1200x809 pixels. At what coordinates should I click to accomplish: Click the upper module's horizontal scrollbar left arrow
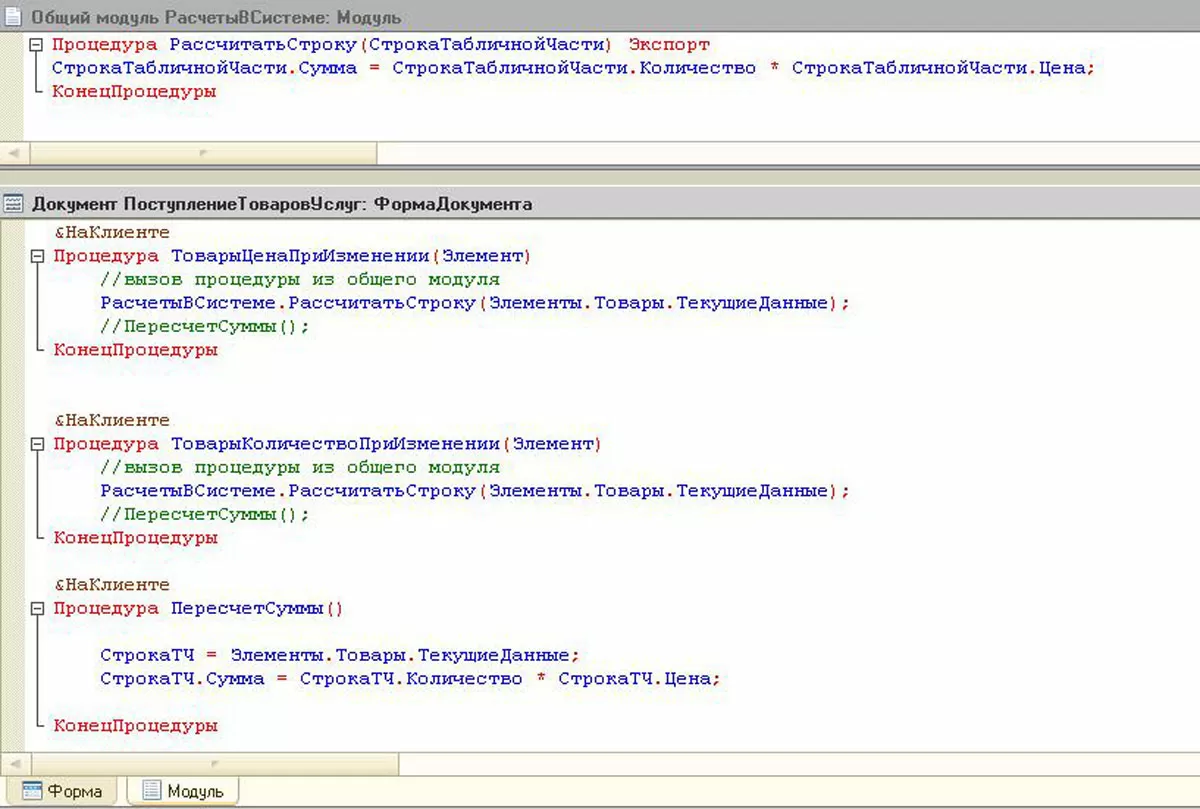click(14, 153)
